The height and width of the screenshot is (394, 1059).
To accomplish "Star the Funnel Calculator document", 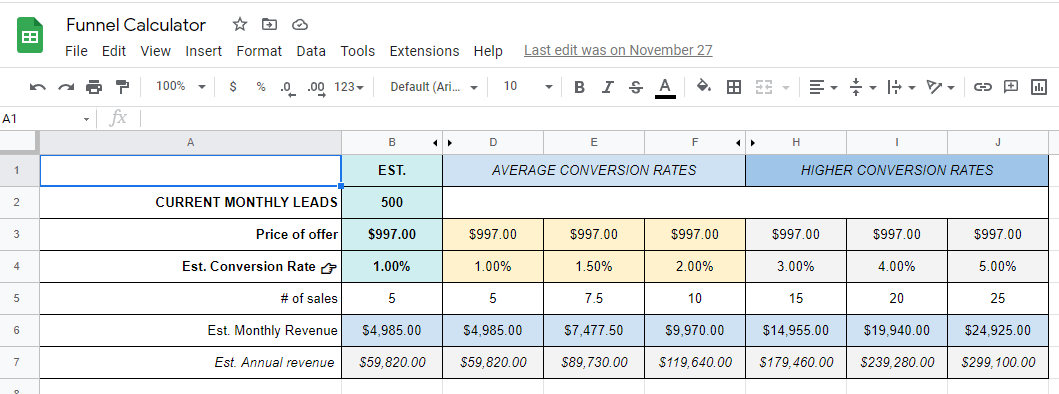I will click(x=240, y=25).
